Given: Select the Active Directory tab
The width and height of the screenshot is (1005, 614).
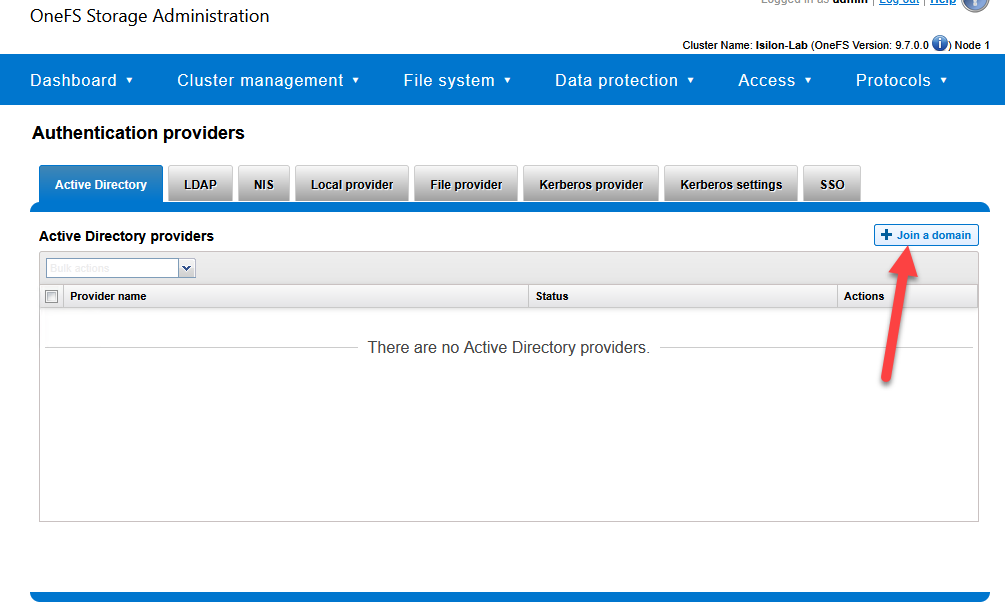Looking at the screenshot, I should [x=100, y=184].
